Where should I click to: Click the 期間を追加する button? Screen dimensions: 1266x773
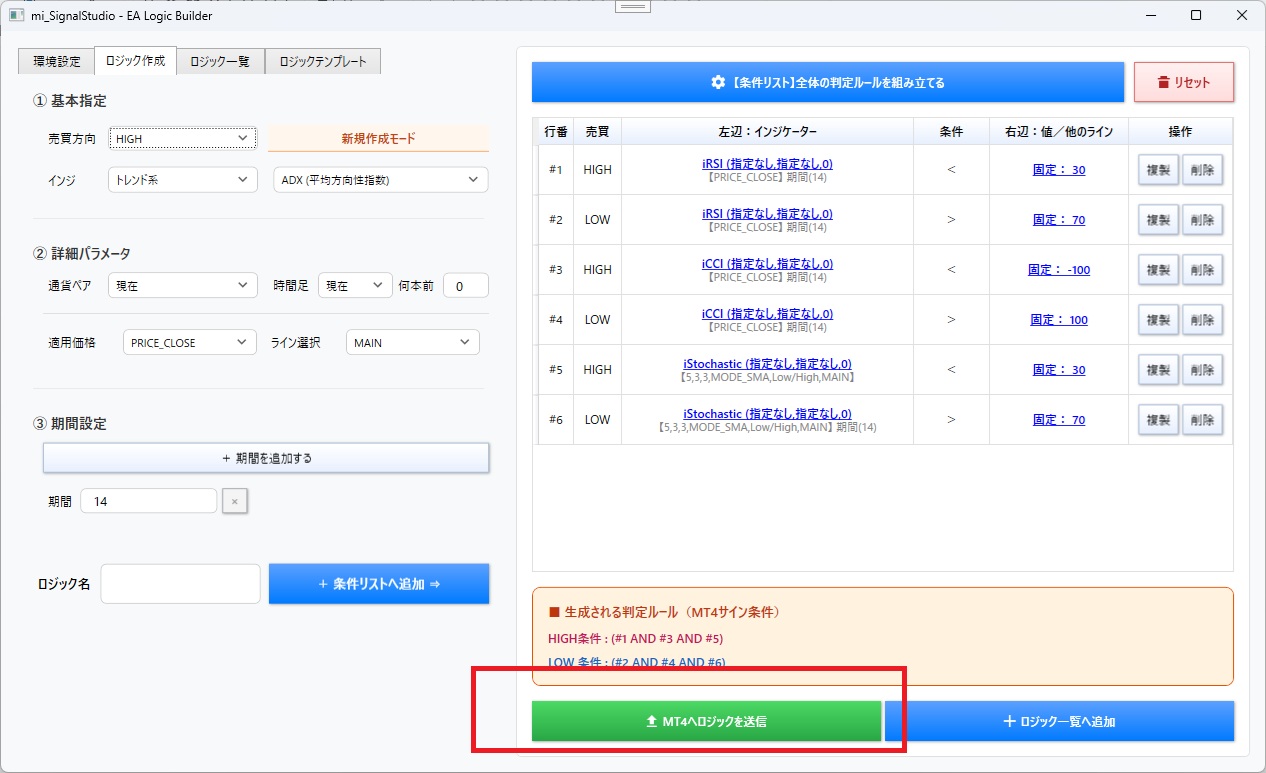tap(266, 458)
